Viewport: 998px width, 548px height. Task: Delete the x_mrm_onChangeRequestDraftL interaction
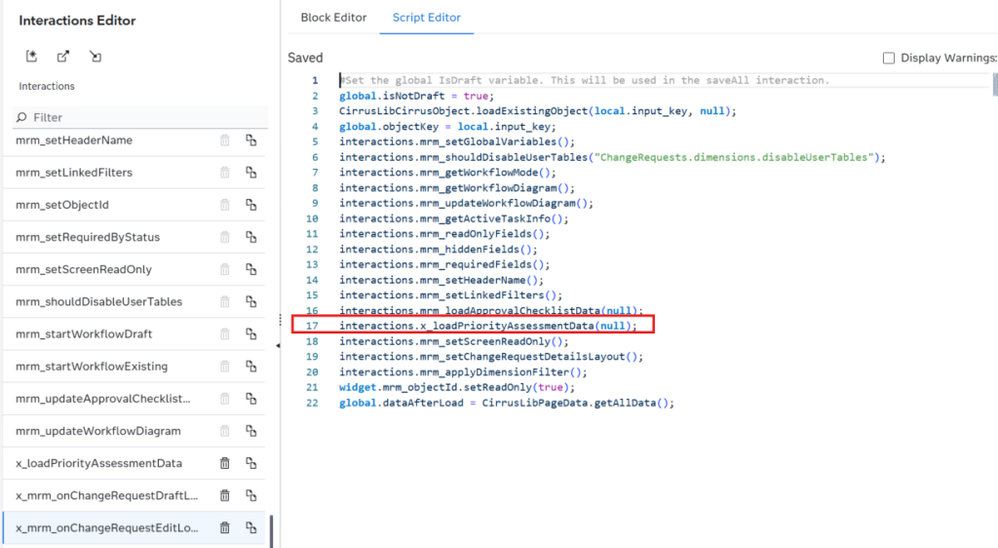225,495
